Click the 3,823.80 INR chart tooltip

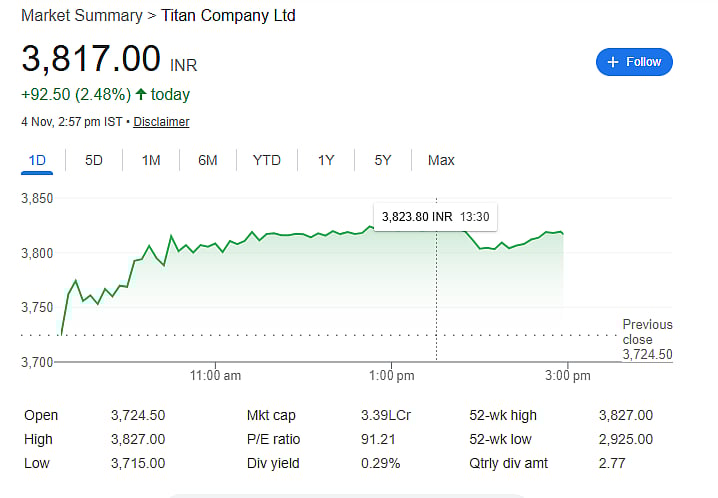click(x=435, y=215)
